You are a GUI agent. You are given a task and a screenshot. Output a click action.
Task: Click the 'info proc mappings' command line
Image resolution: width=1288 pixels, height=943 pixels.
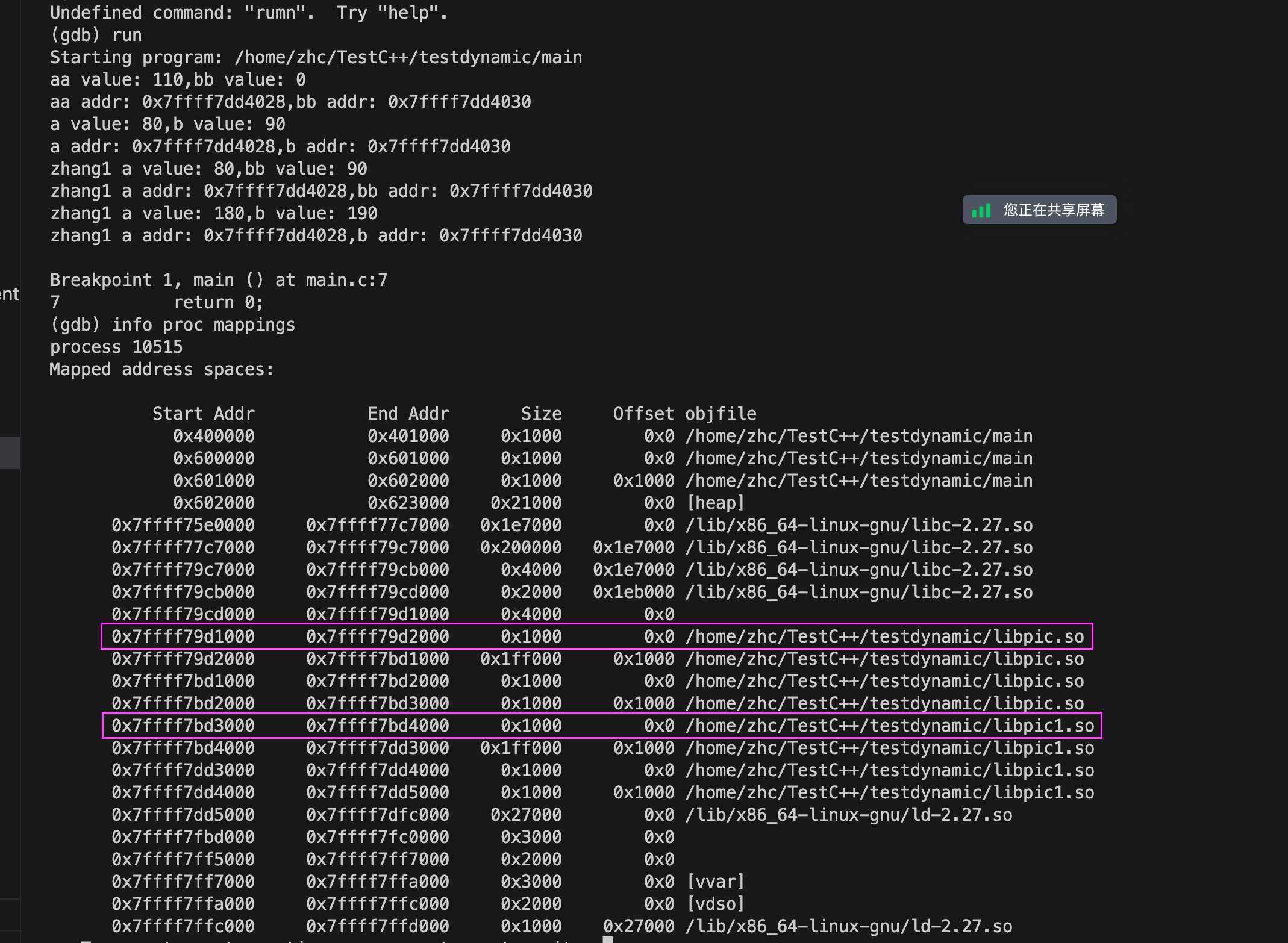173,325
